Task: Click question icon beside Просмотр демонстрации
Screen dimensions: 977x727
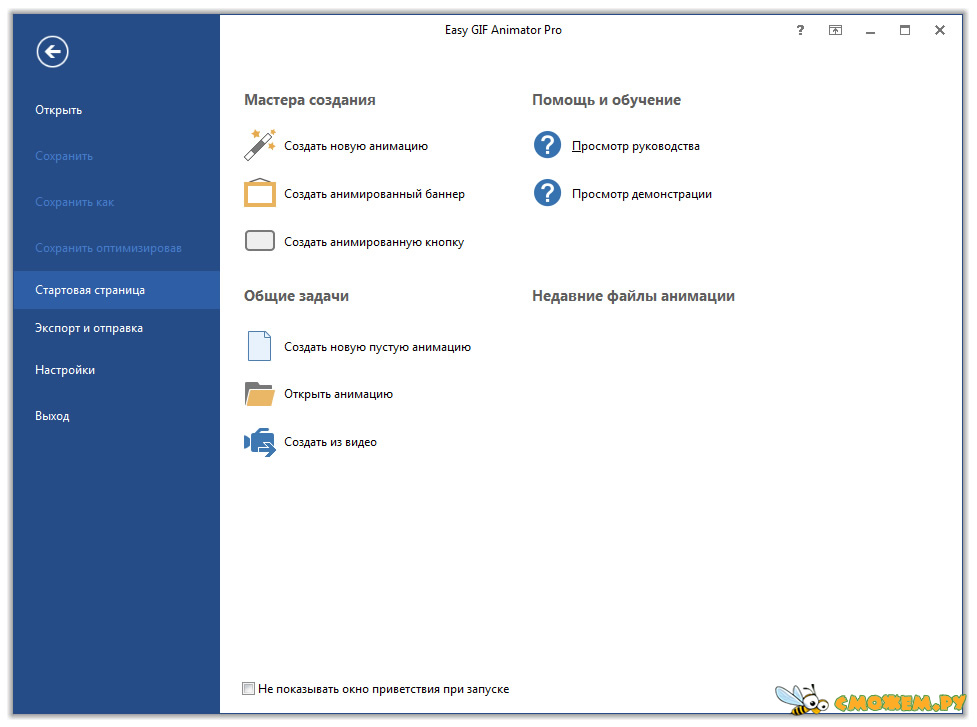Action: coord(548,192)
